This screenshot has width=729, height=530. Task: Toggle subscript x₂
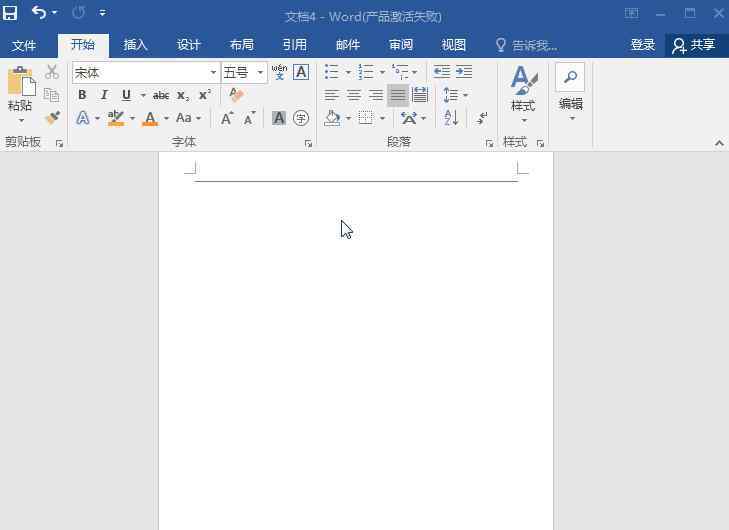coord(183,95)
